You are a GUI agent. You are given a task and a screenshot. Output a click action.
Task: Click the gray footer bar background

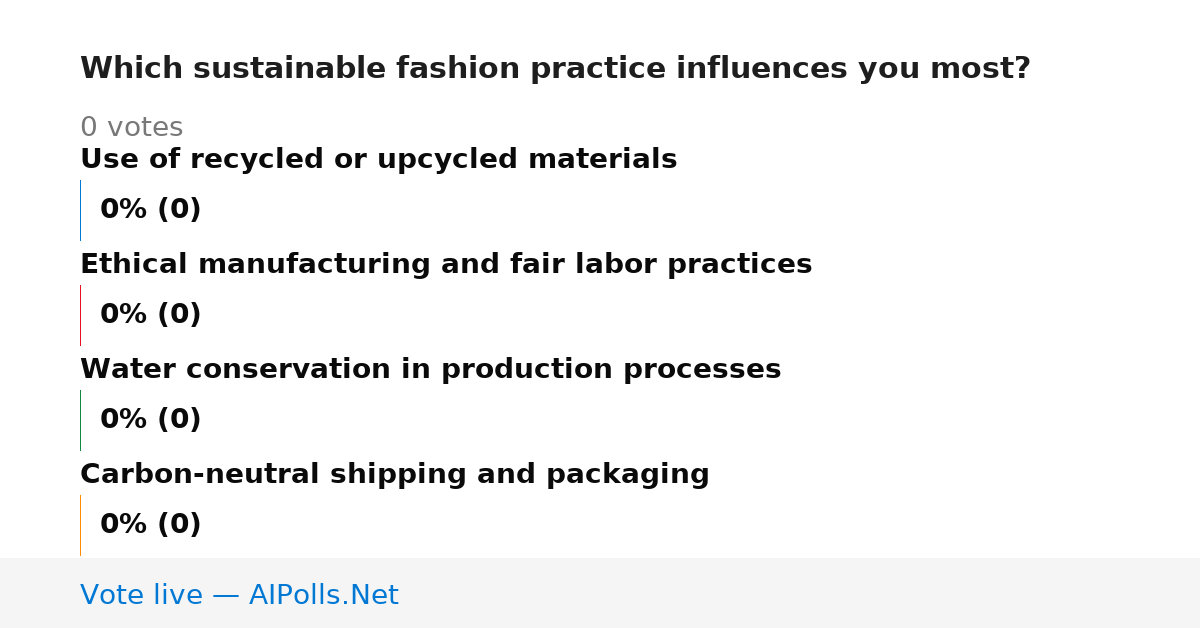pos(800,593)
